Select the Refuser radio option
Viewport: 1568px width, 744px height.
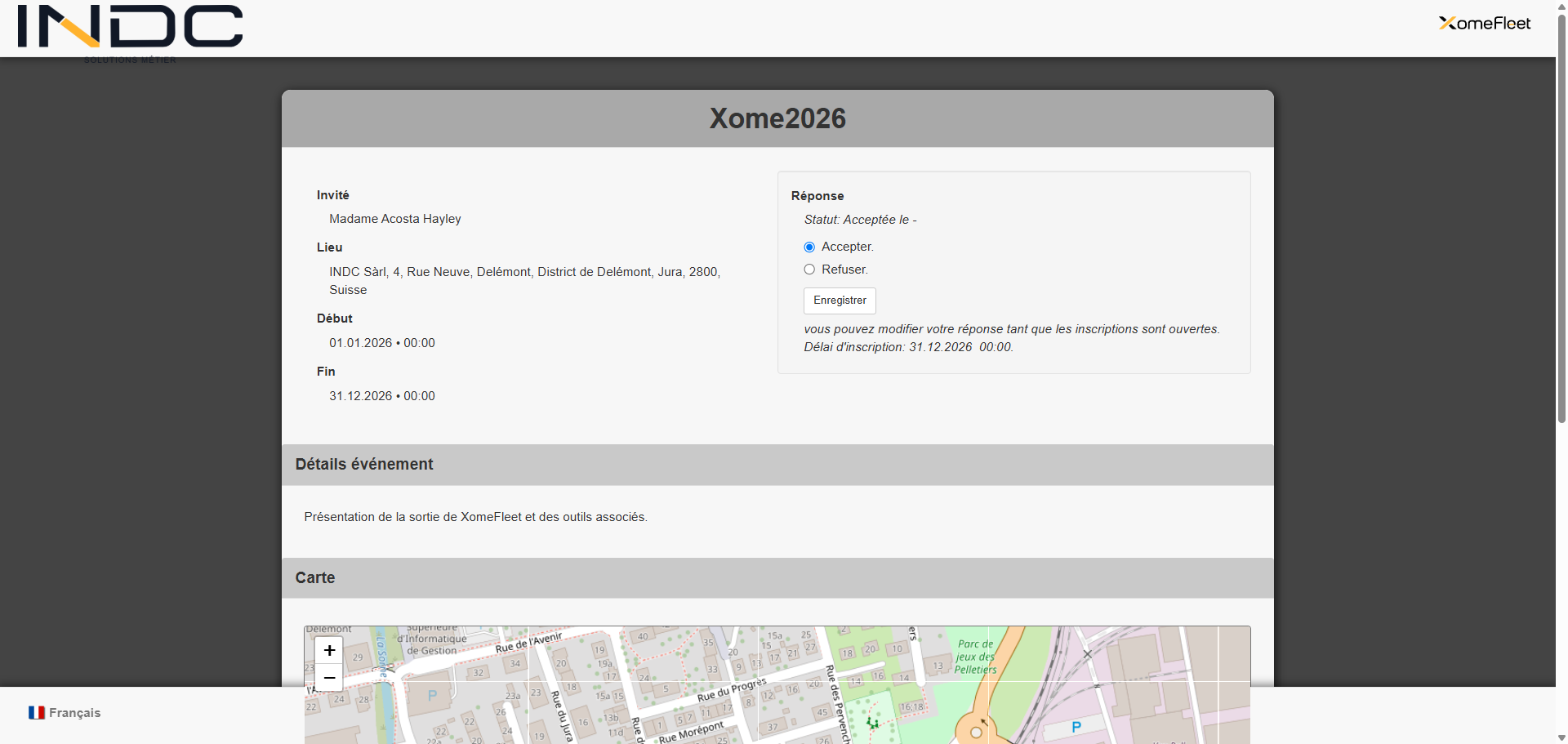pyautogui.click(x=809, y=270)
